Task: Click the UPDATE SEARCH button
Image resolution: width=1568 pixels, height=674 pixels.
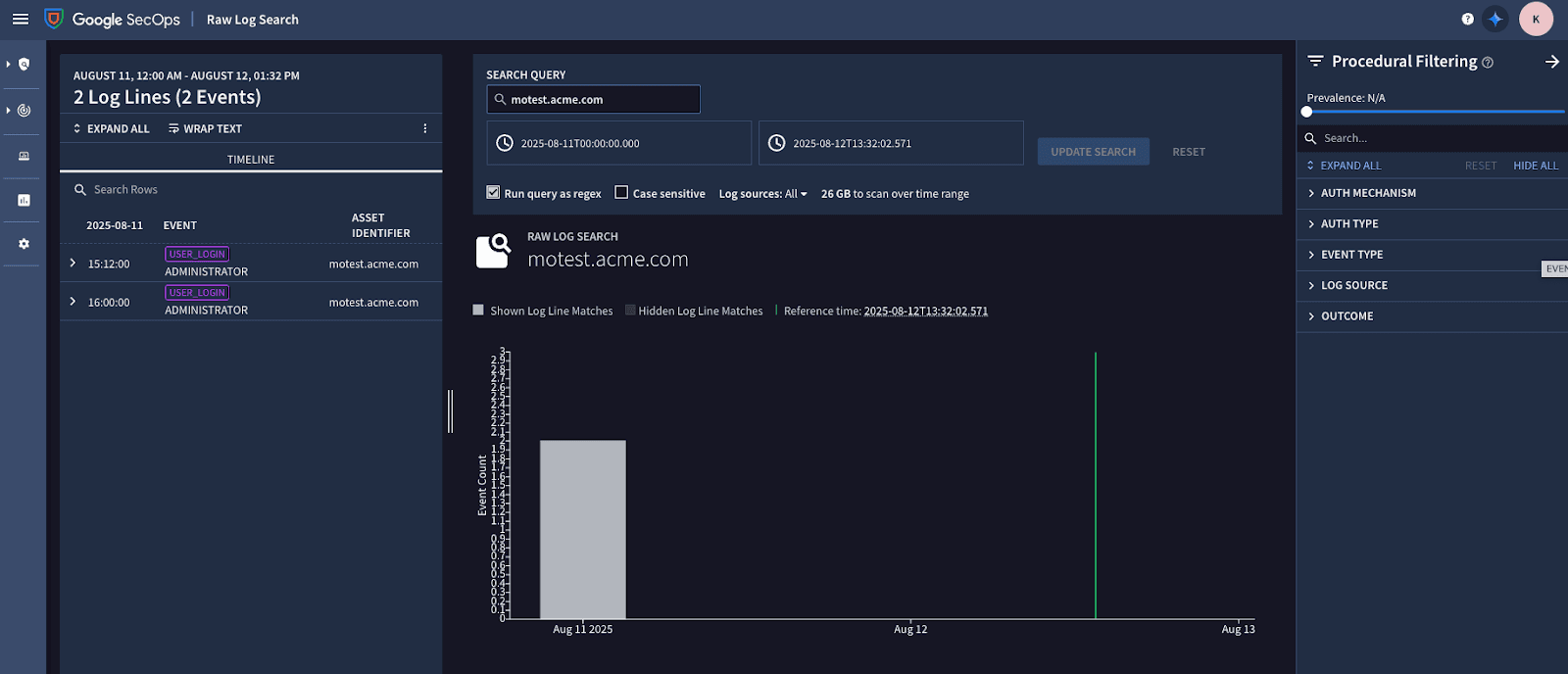Action: (x=1093, y=152)
